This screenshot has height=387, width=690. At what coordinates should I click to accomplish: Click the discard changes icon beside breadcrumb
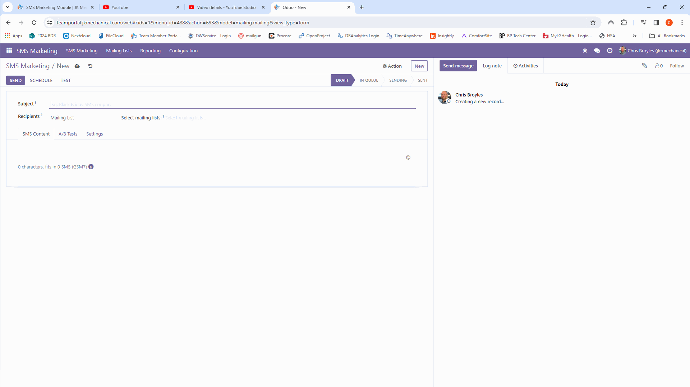pos(90,66)
